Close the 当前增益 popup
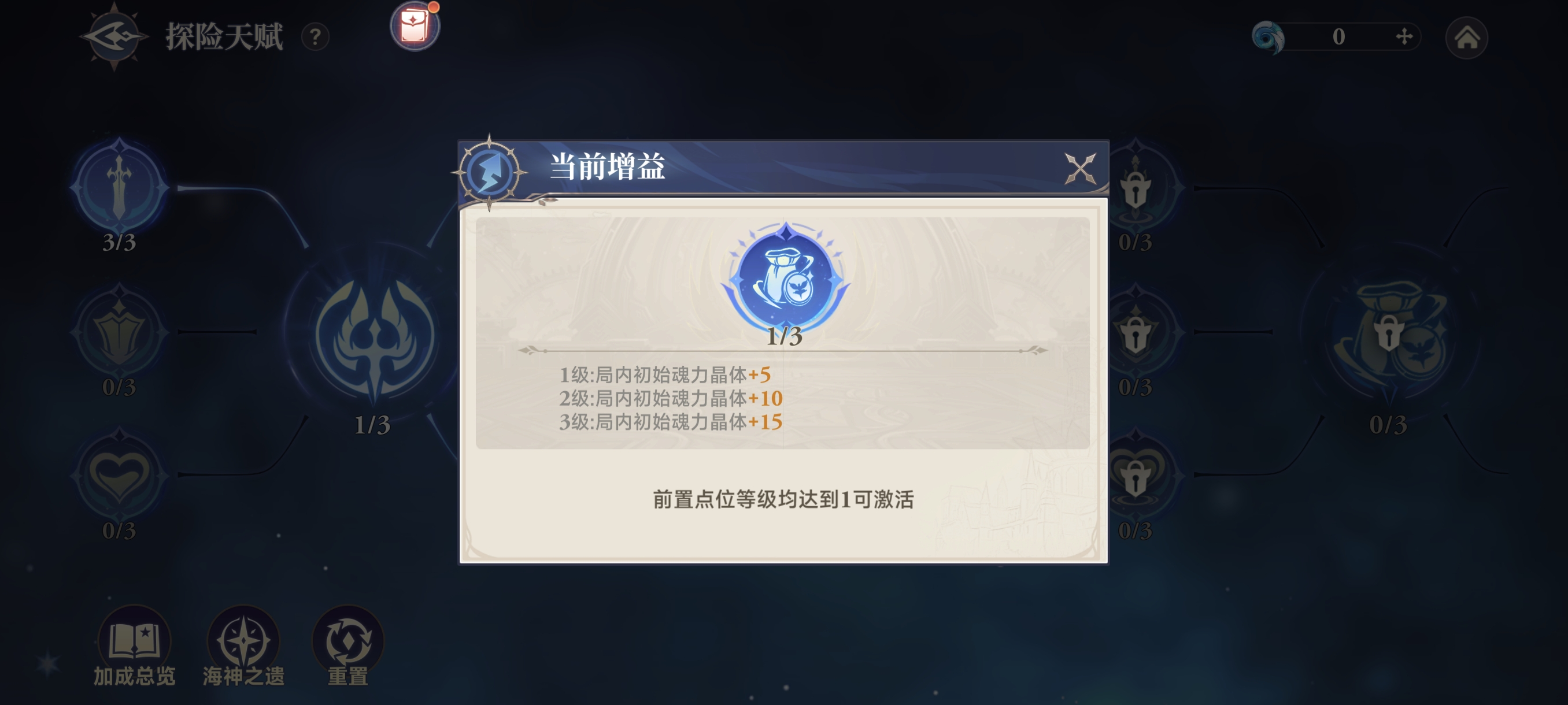The image size is (1568, 705). click(1080, 169)
